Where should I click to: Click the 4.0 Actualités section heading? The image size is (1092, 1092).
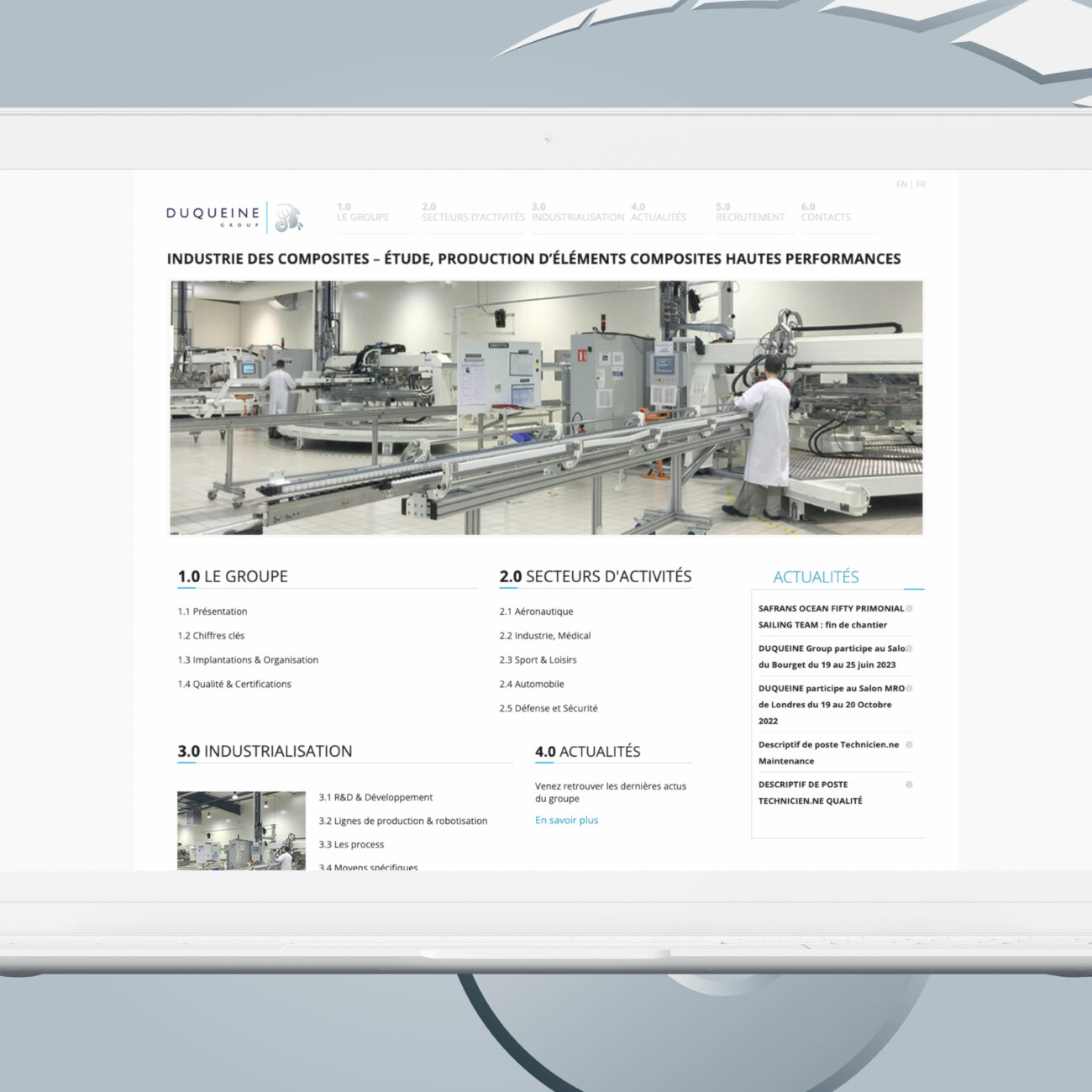click(588, 751)
